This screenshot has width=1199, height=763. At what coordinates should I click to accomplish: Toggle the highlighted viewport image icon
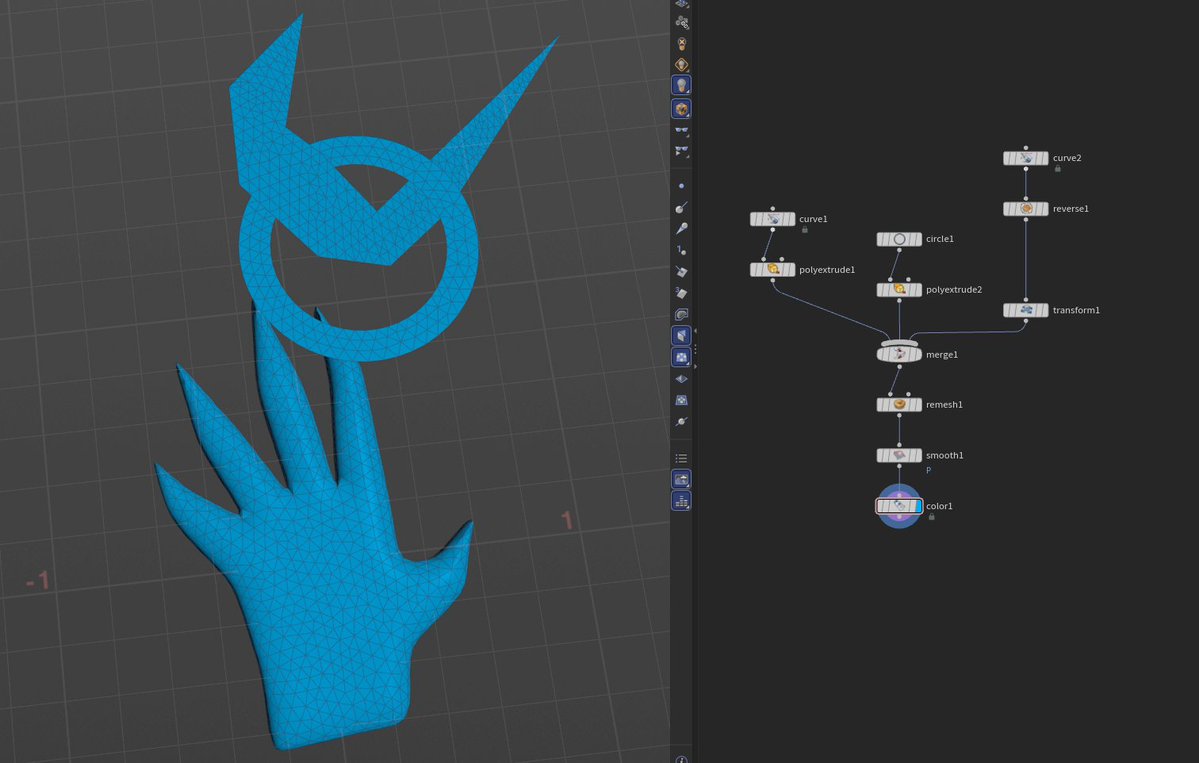pyautogui.click(x=681, y=479)
